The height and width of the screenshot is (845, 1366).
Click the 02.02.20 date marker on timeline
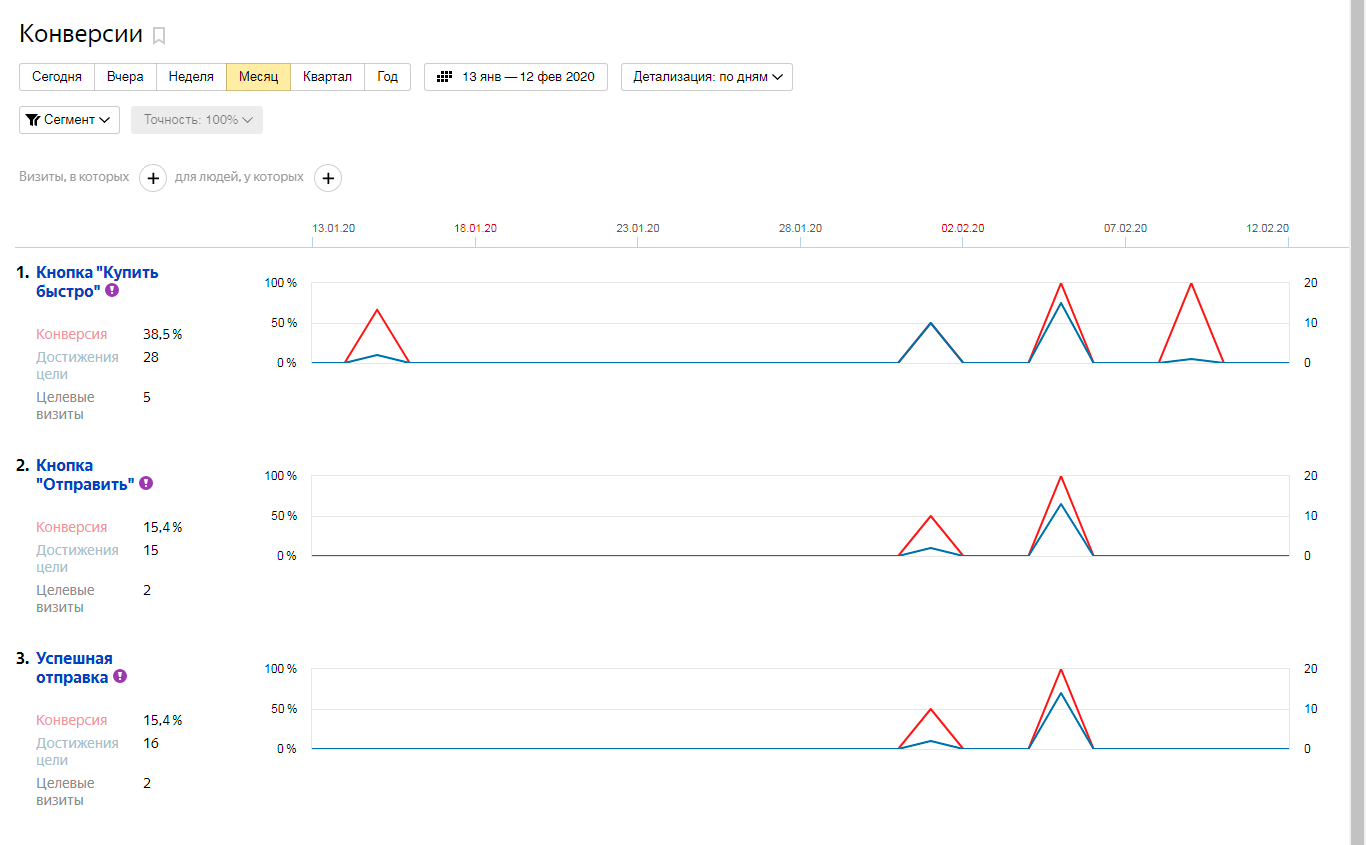point(962,228)
